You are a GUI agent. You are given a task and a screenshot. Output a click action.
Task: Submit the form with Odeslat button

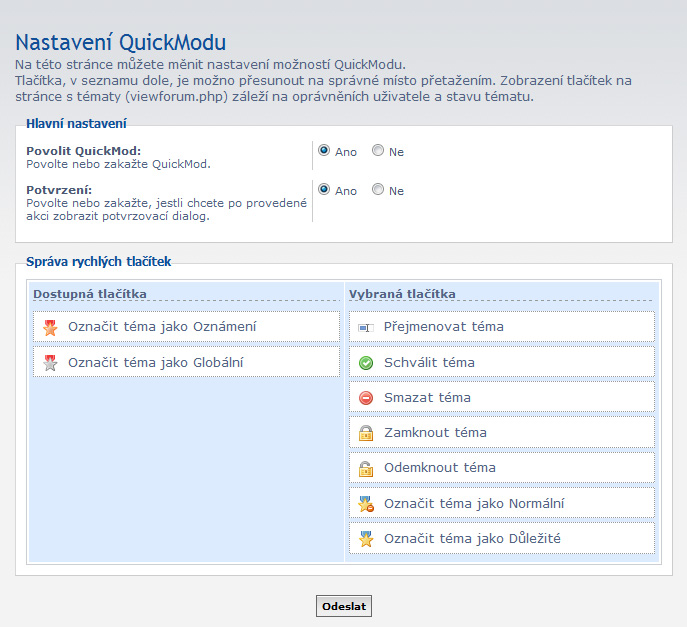pos(344,606)
